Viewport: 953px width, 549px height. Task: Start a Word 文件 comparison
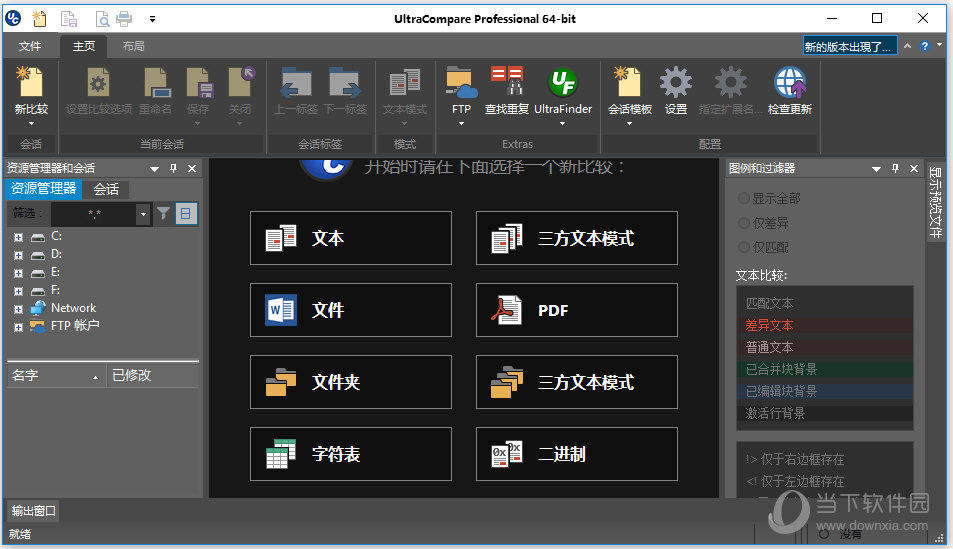tap(351, 310)
